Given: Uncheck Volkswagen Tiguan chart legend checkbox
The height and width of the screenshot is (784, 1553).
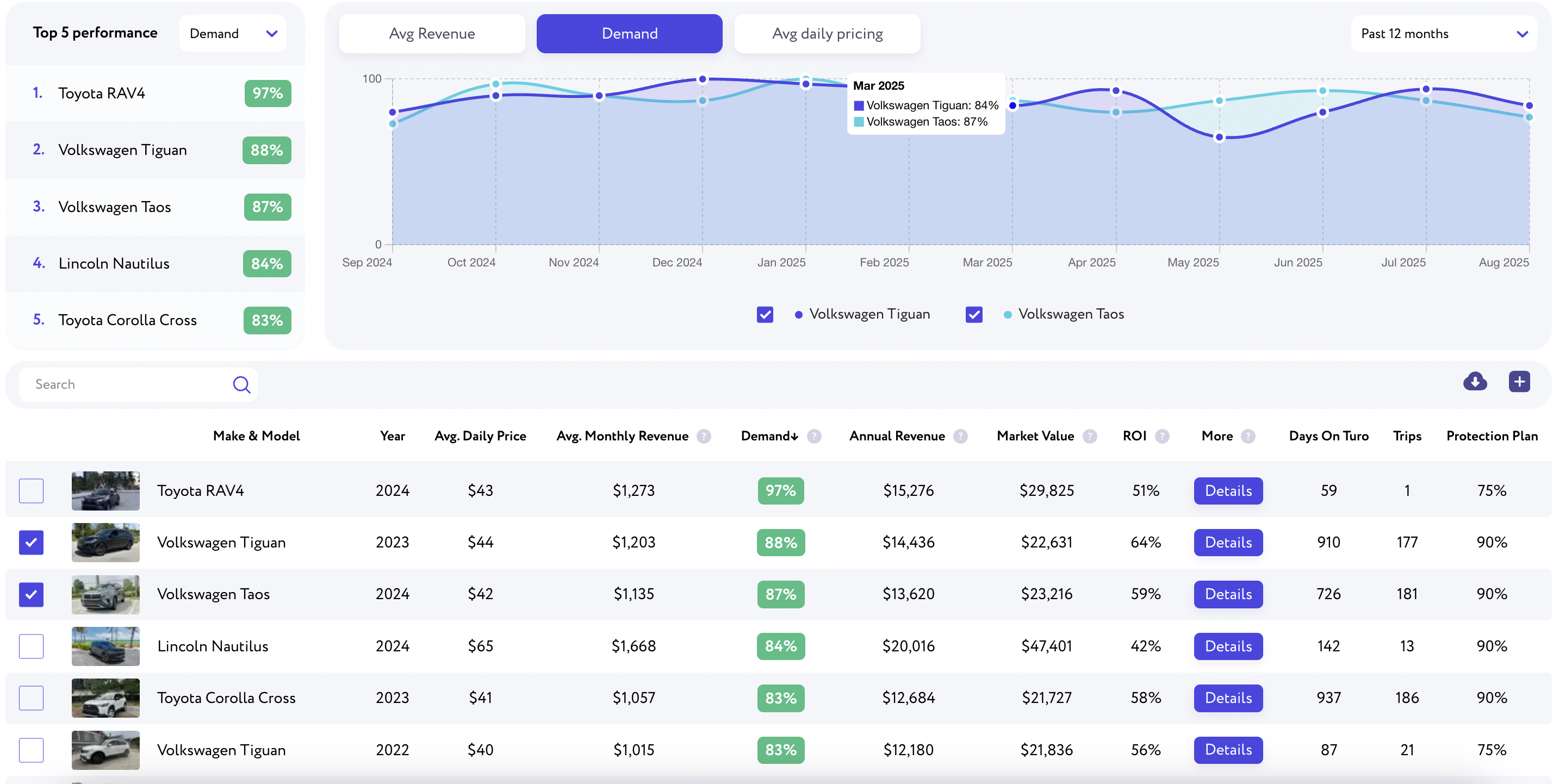Looking at the screenshot, I should (x=765, y=315).
